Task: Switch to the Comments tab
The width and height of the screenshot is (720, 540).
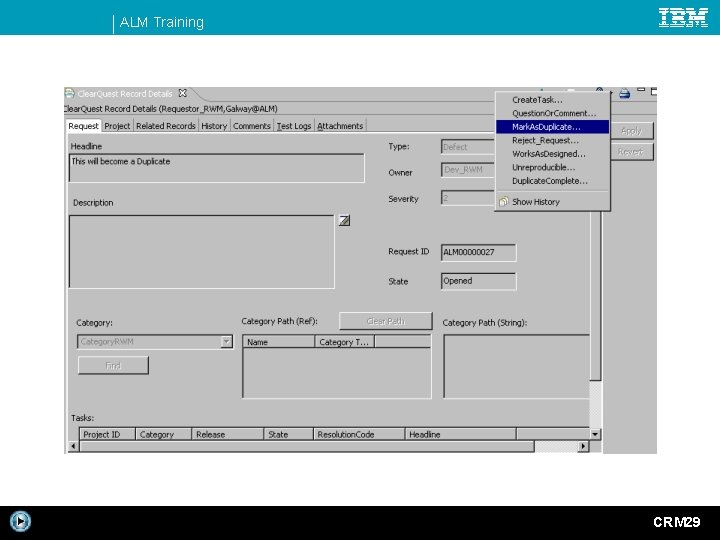Action: pos(252,126)
